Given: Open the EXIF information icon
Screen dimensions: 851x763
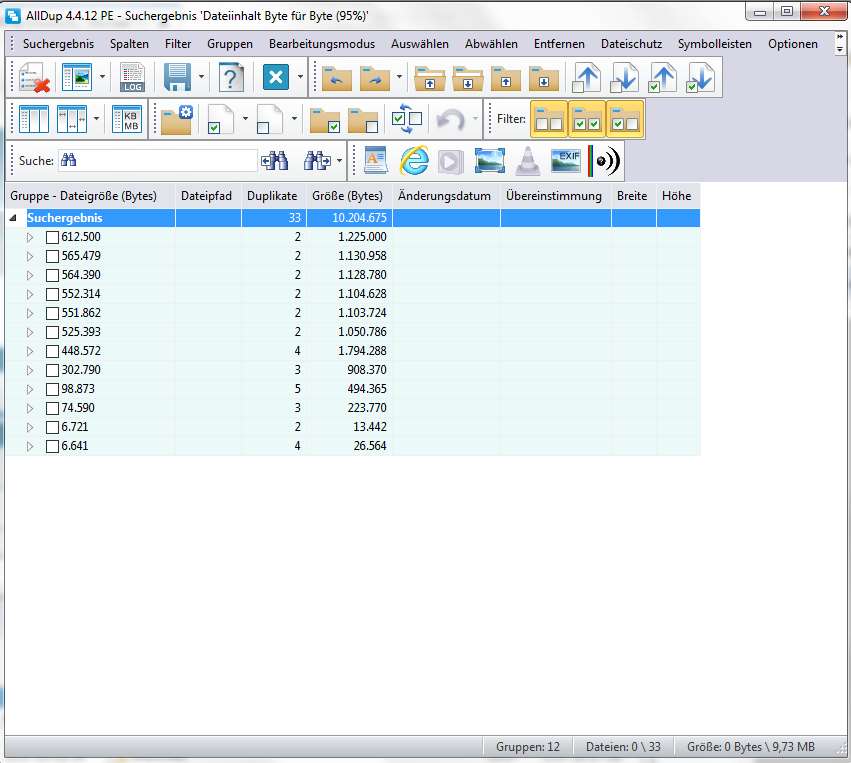Looking at the screenshot, I should pos(566,161).
